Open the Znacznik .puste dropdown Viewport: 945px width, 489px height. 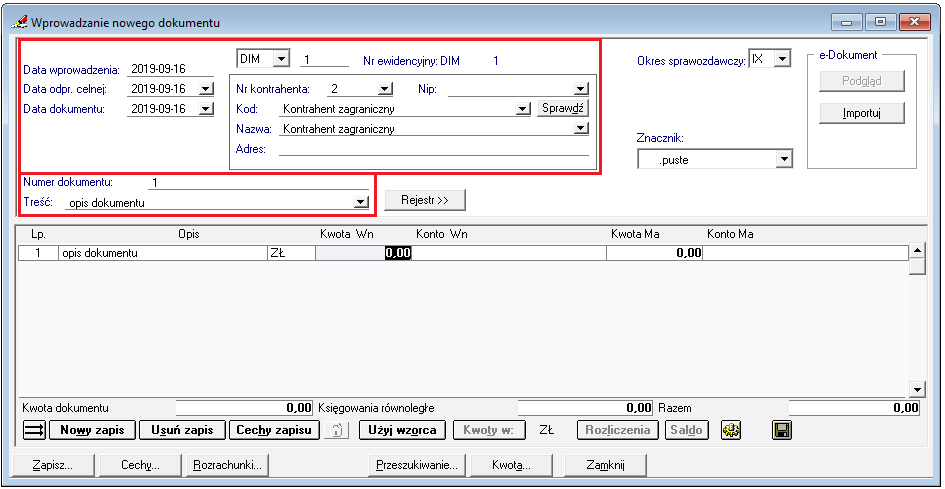pos(783,159)
